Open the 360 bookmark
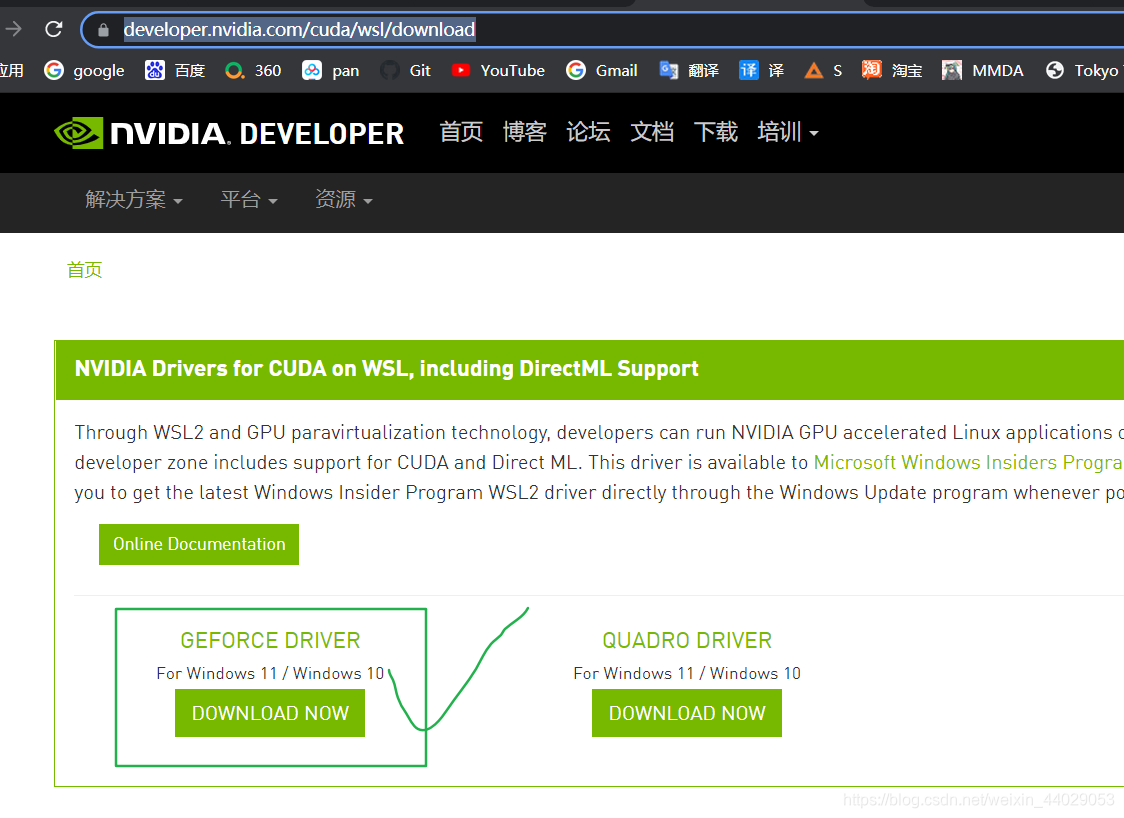This screenshot has width=1124, height=818. (x=253, y=70)
